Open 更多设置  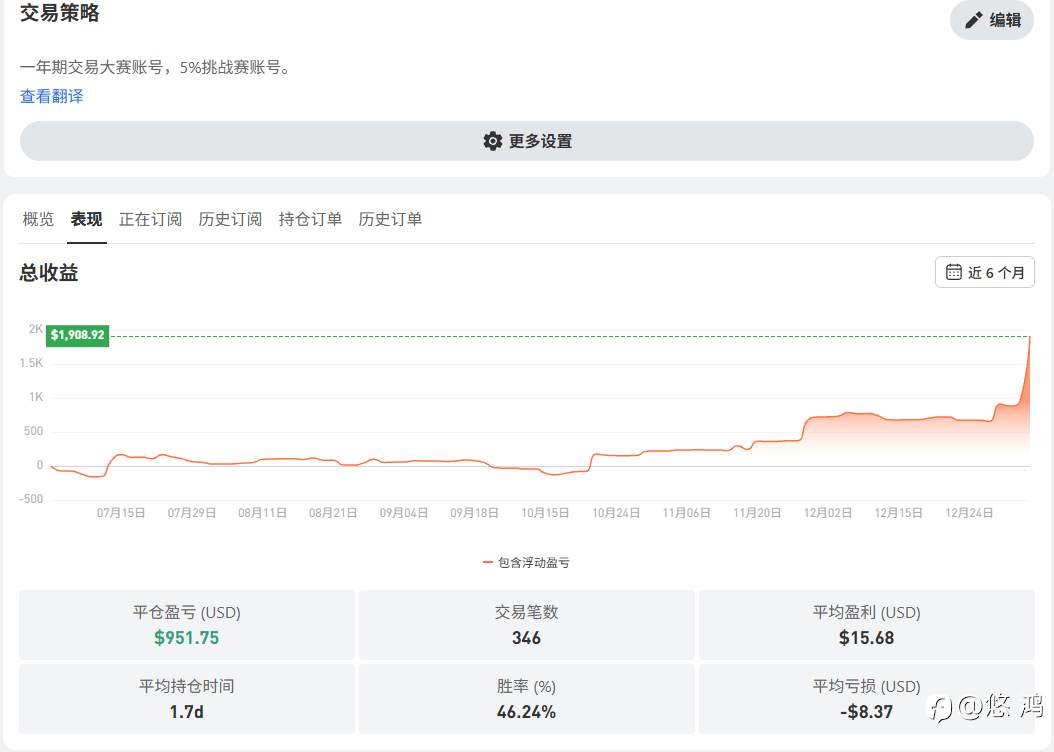pos(526,141)
